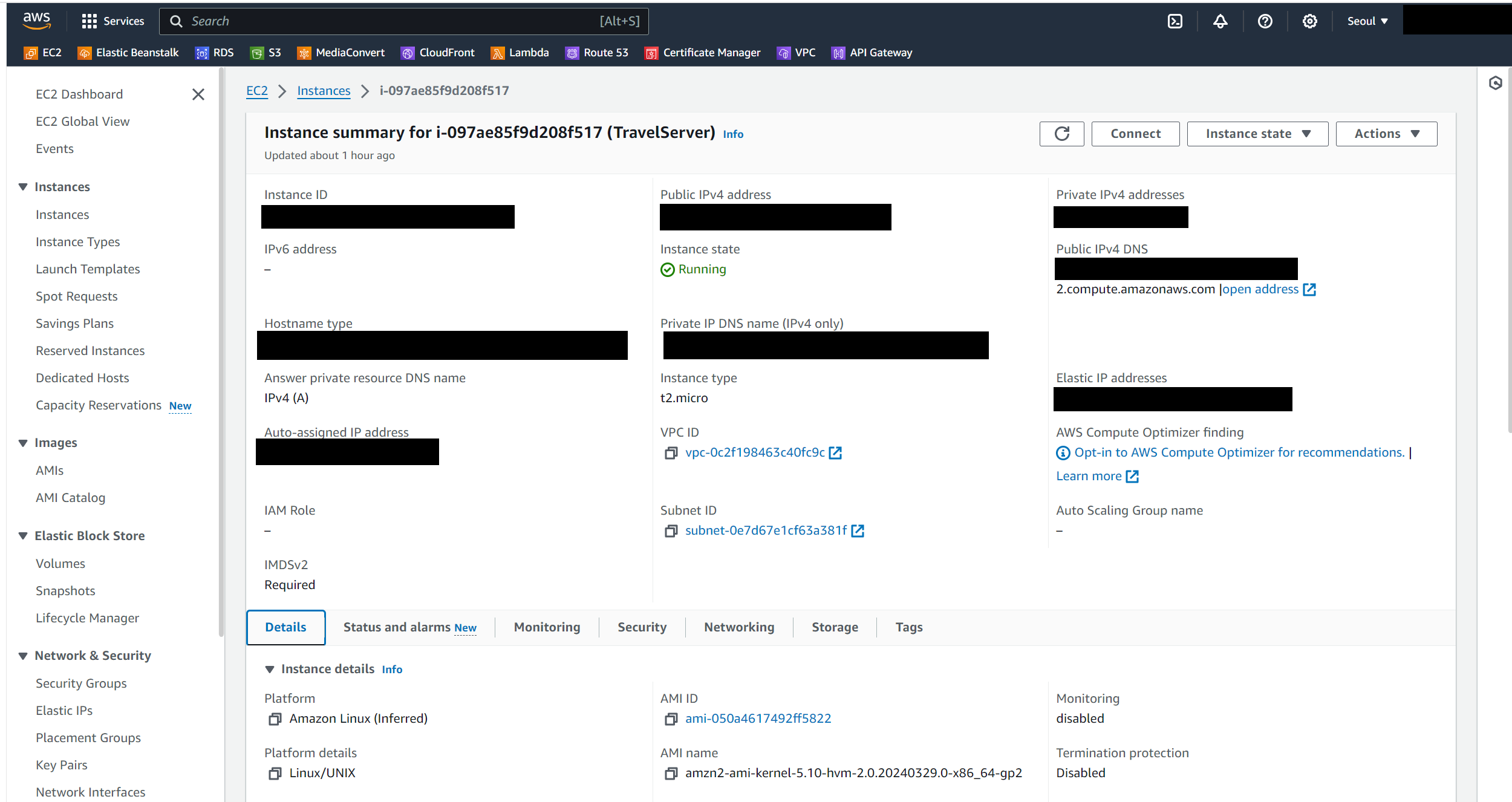Open the notifications bell icon

click(1220, 21)
